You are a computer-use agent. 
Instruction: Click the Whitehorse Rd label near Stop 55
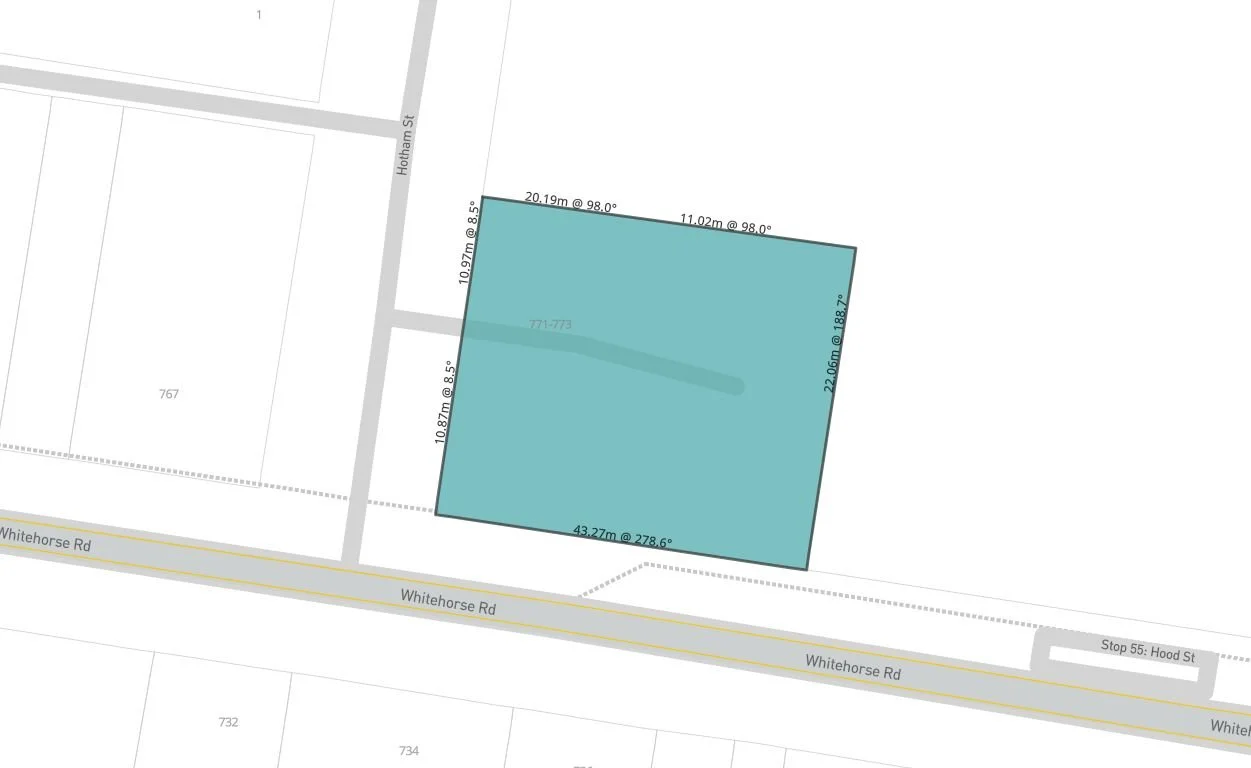[853, 667]
